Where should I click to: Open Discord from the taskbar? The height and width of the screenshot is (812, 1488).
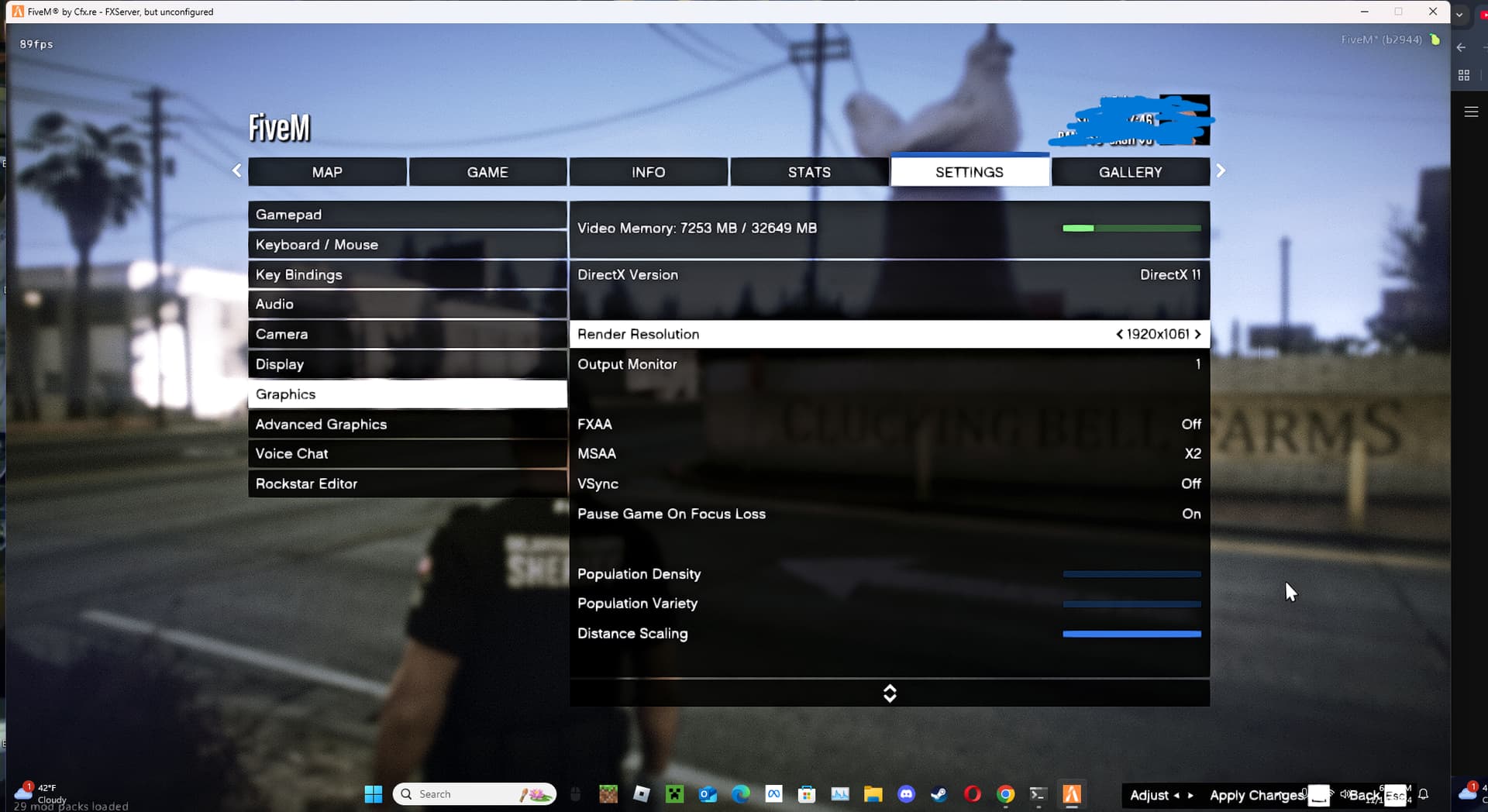pos(906,794)
